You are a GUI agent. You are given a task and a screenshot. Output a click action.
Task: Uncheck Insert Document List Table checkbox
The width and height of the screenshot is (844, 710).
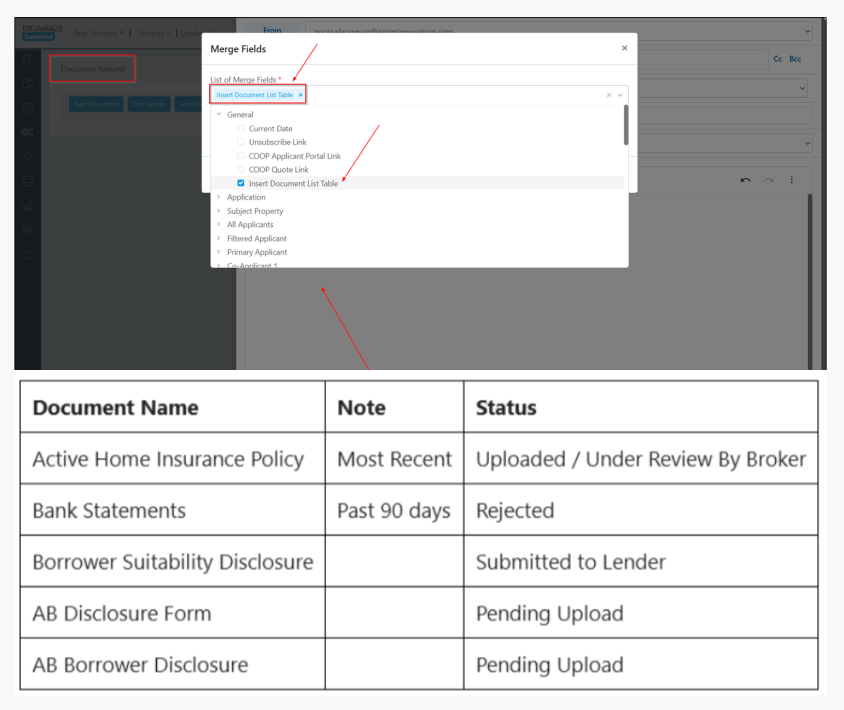(x=240, y=184)
